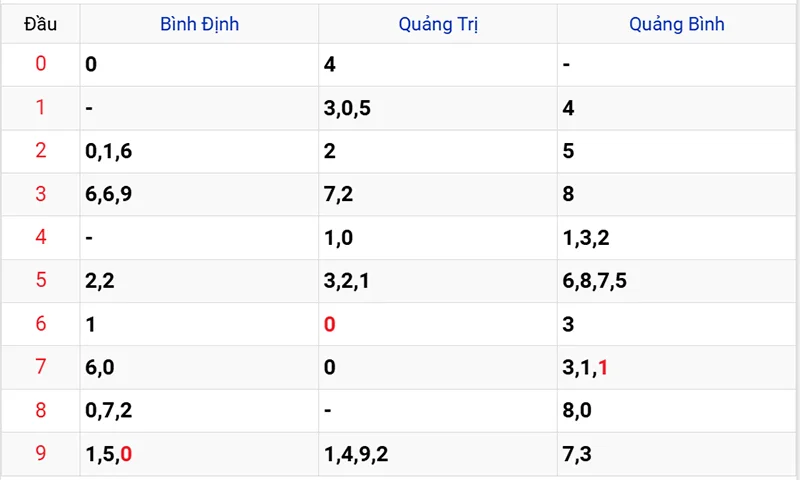800x480 pixels.
Task: Select the red 0 in Quảng Trị row 6
Action: point(330,324)
